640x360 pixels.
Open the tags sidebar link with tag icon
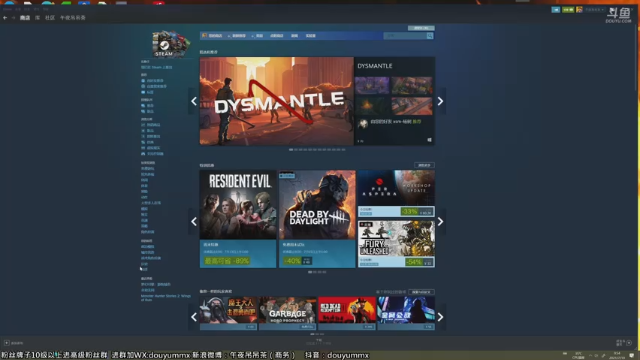click(147, 92)
